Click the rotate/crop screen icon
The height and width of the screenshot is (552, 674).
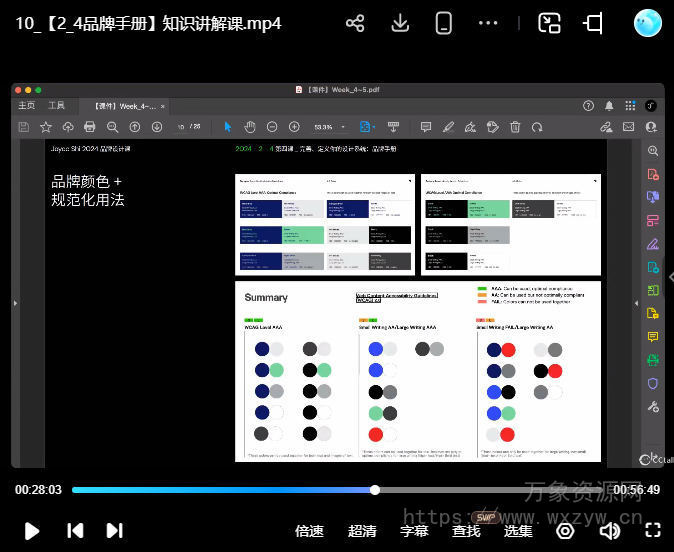[593, 23]
